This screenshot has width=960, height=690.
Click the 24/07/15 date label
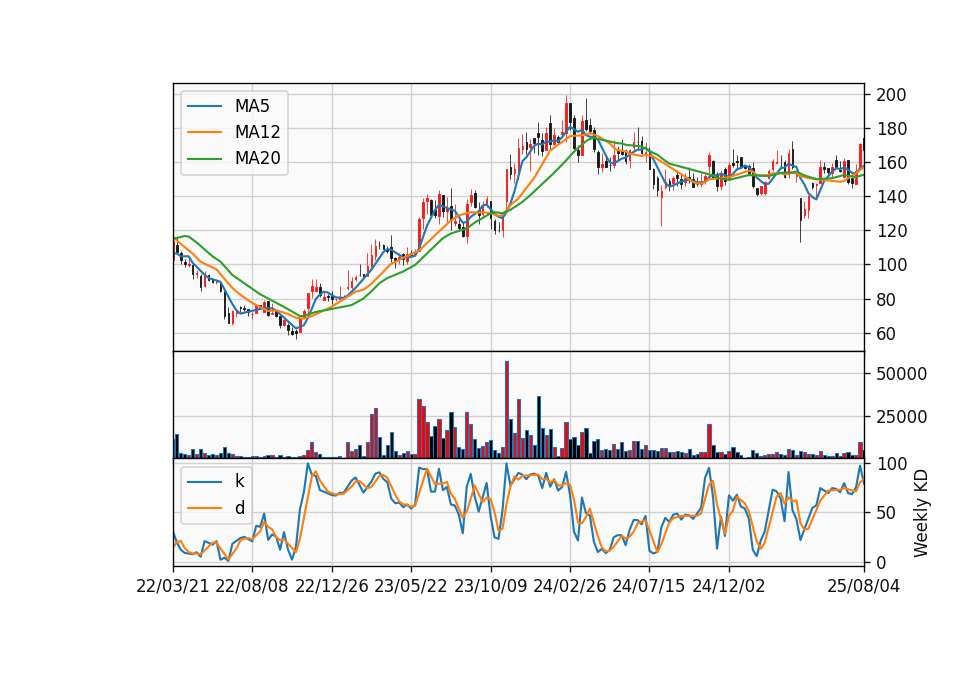click(648, 586)
